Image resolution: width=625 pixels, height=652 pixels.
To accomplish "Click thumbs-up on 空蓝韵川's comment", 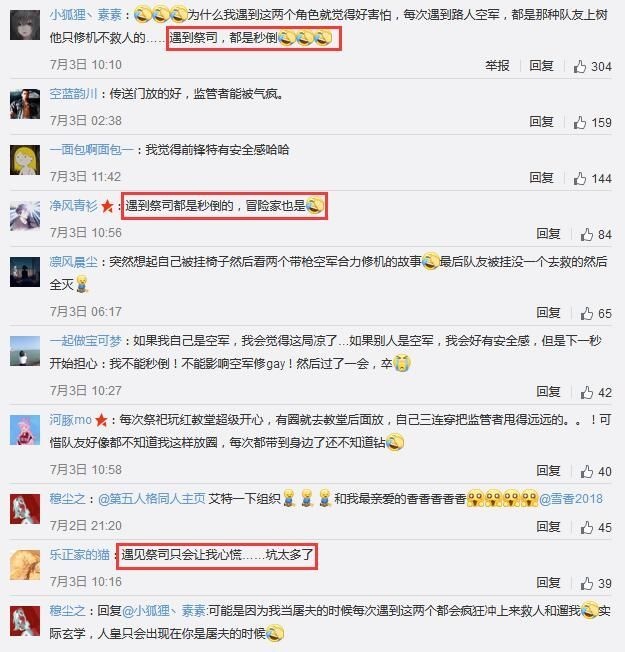I will coord(593,122).
